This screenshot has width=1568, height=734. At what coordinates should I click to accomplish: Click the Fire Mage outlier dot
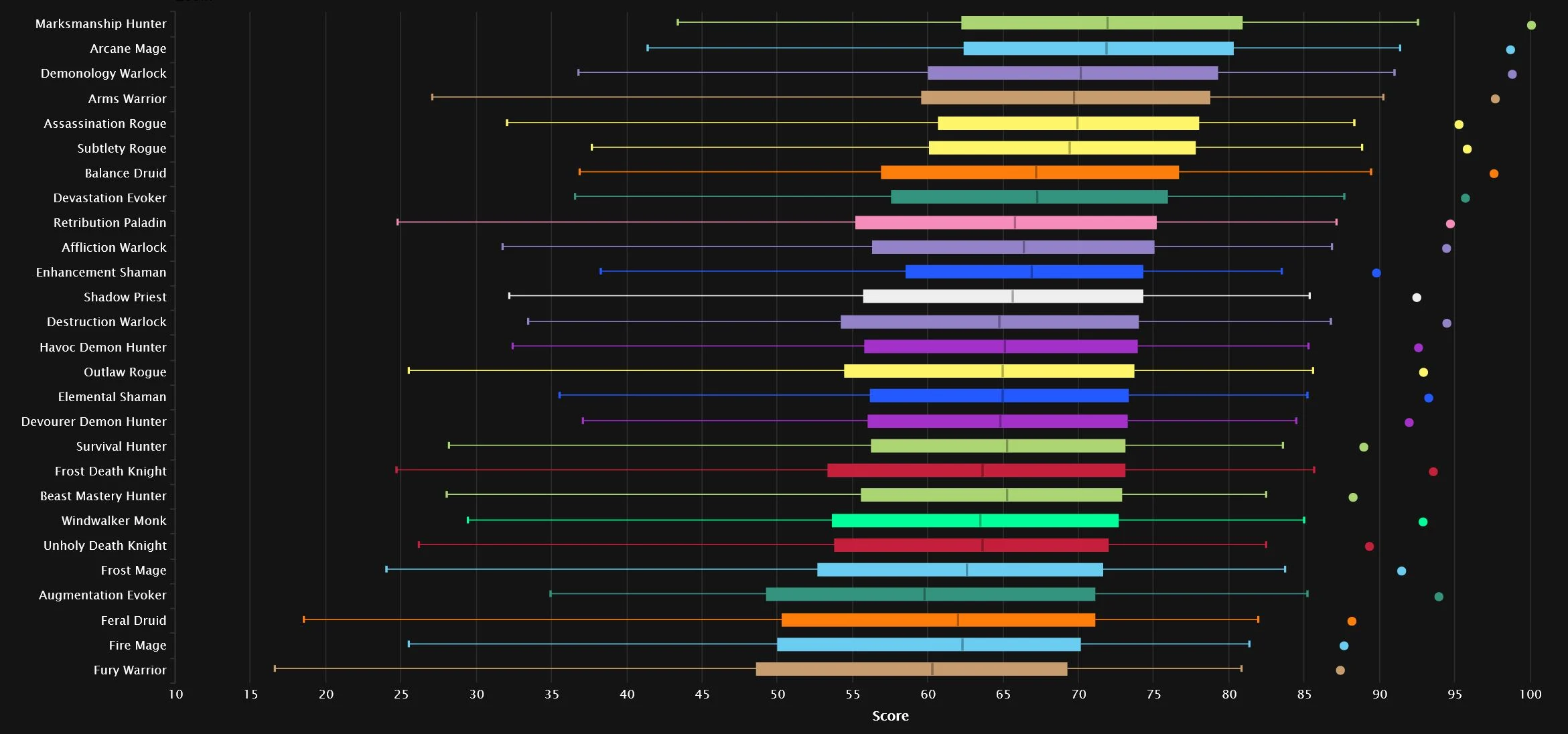point(1344,646)
